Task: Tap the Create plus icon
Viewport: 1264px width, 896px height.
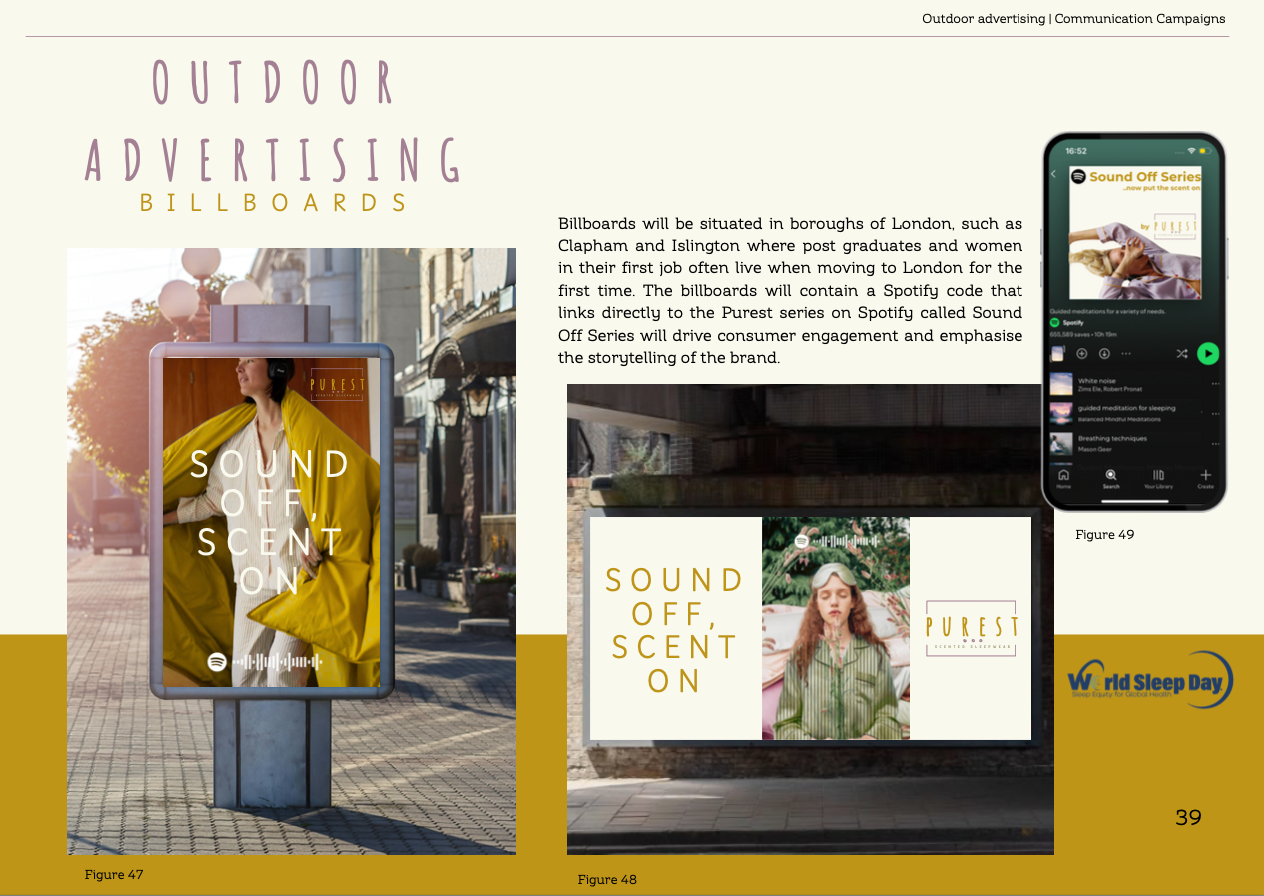Action: [x=1205, y=478]
